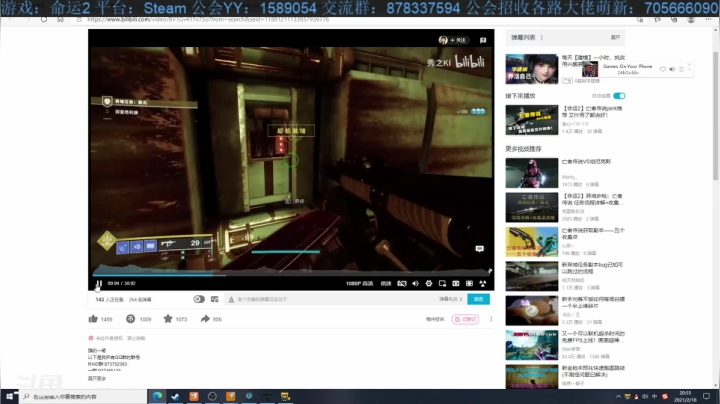Open more options three-dot menu below player
Viewport: 720px width, 404px height.
point(491,319)
